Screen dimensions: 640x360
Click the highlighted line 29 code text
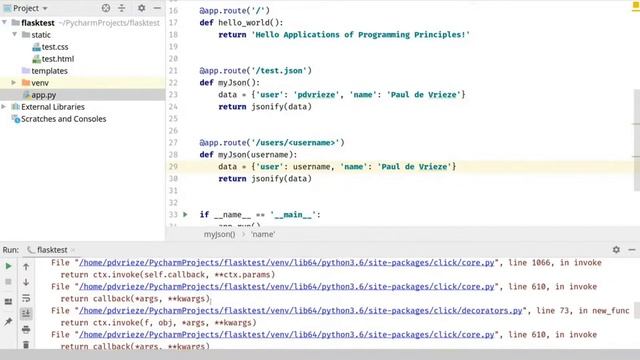(x=337, y=167)
